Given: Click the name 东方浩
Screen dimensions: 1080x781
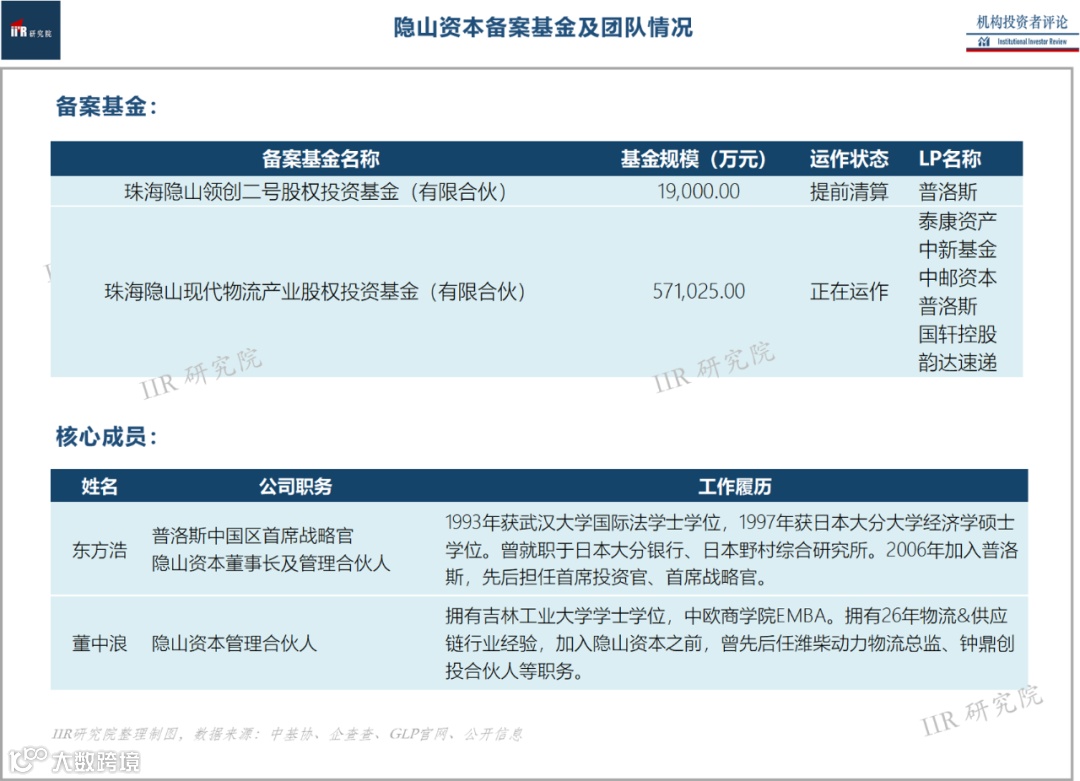Looking at the screenshot, I should click(100, 550).
